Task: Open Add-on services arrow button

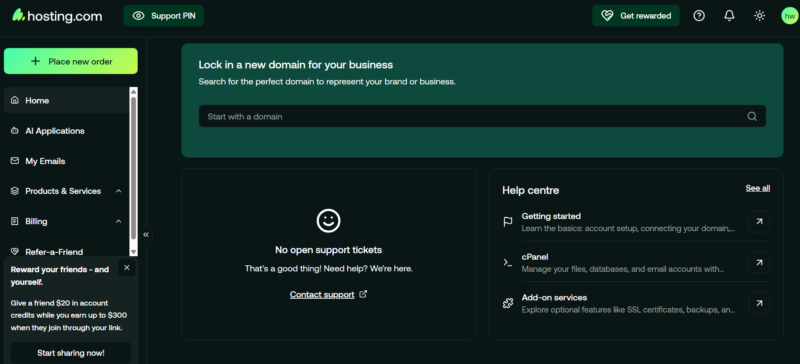Action: (759, 303)
